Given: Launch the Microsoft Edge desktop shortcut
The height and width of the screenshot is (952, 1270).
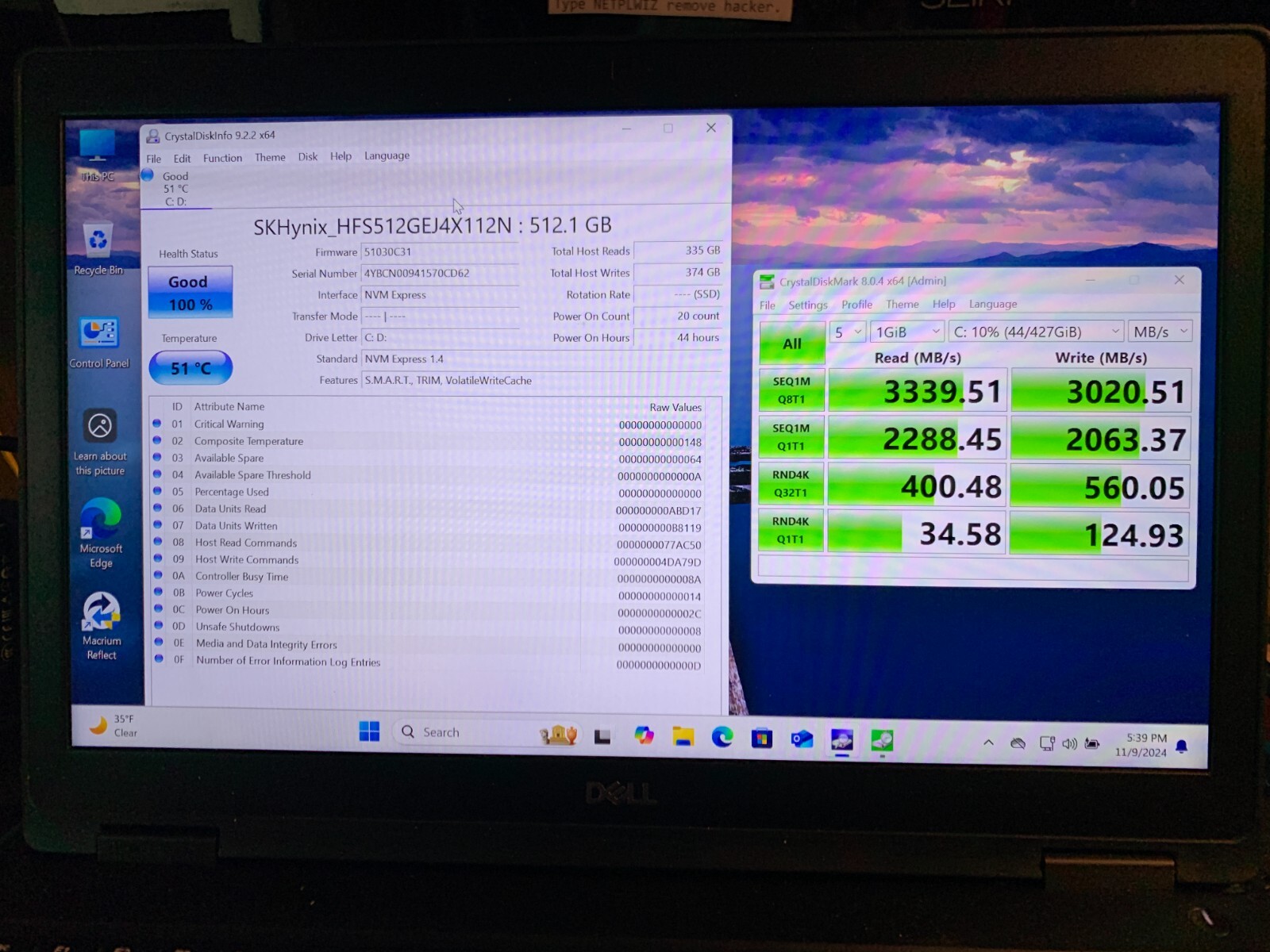Looking at the screenshot, I should 101,534.
